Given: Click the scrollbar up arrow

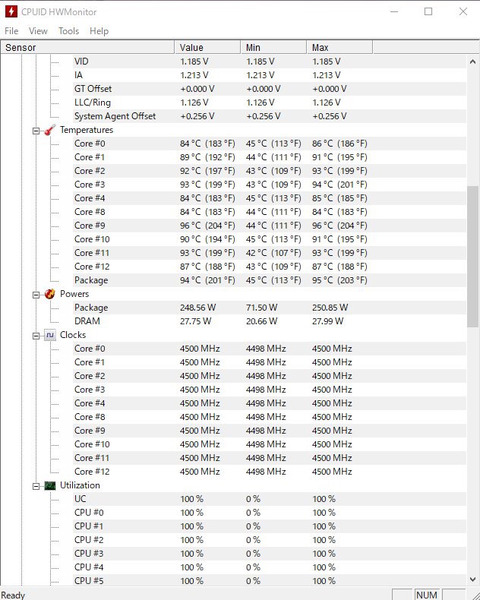Looking at the screenshot, I should pos(472,62).
